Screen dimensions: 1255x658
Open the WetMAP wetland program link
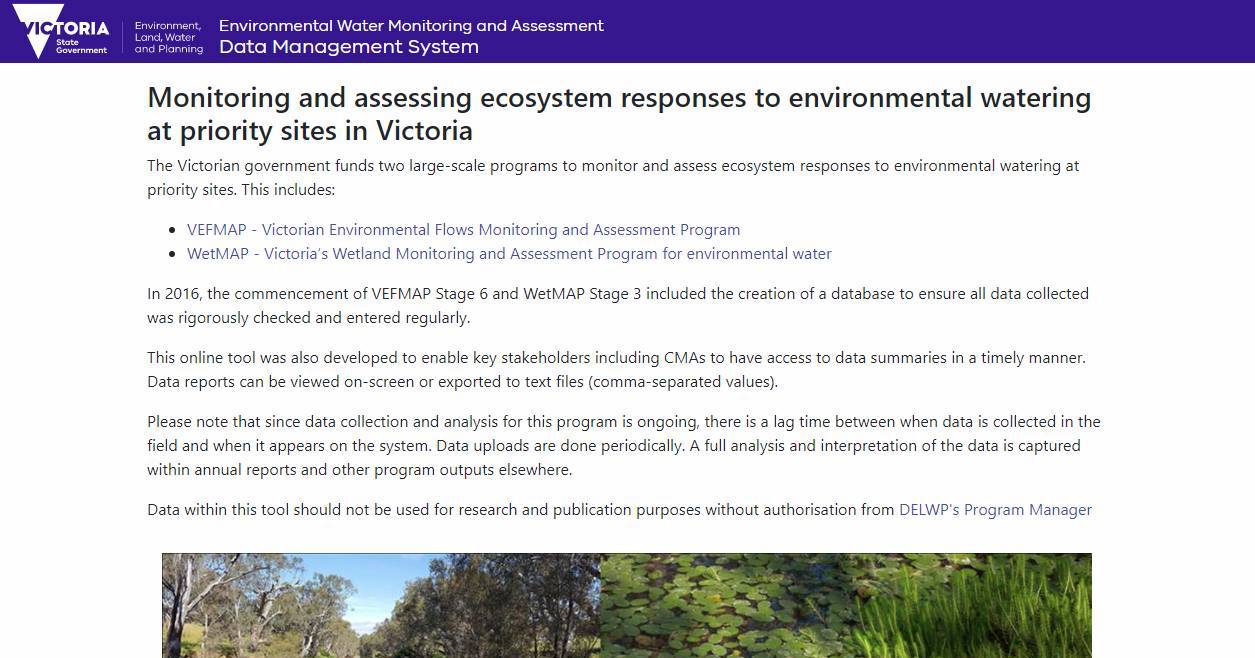[x=509, y=254]
